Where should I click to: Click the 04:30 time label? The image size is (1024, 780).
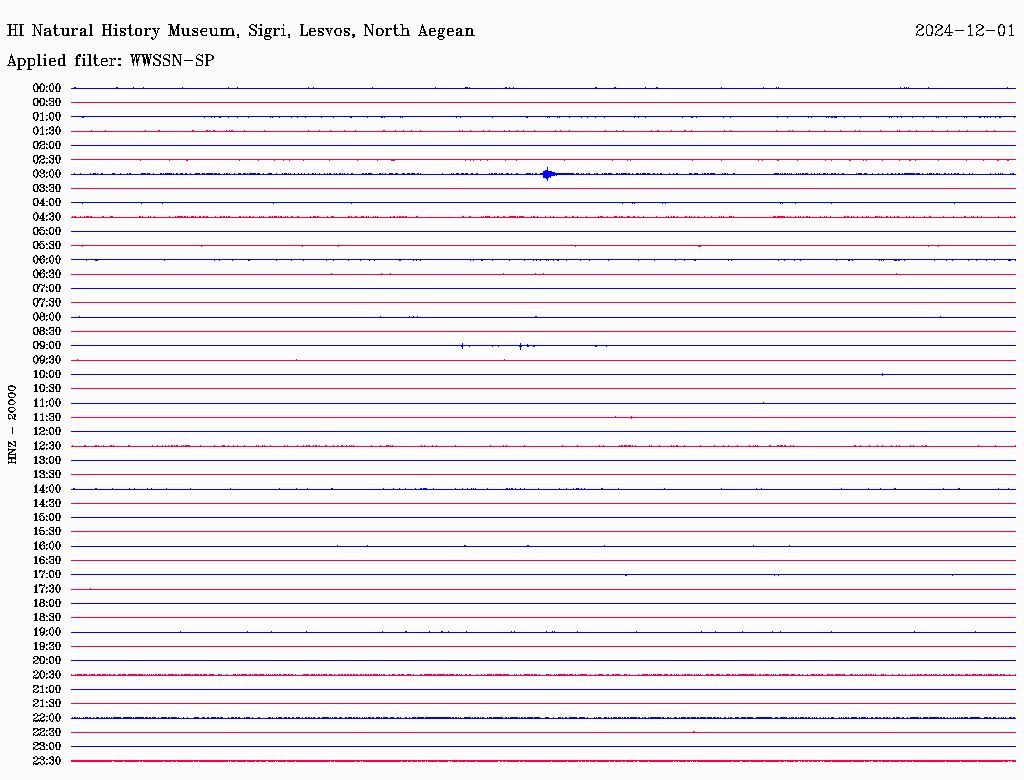[x=47, y=217]
